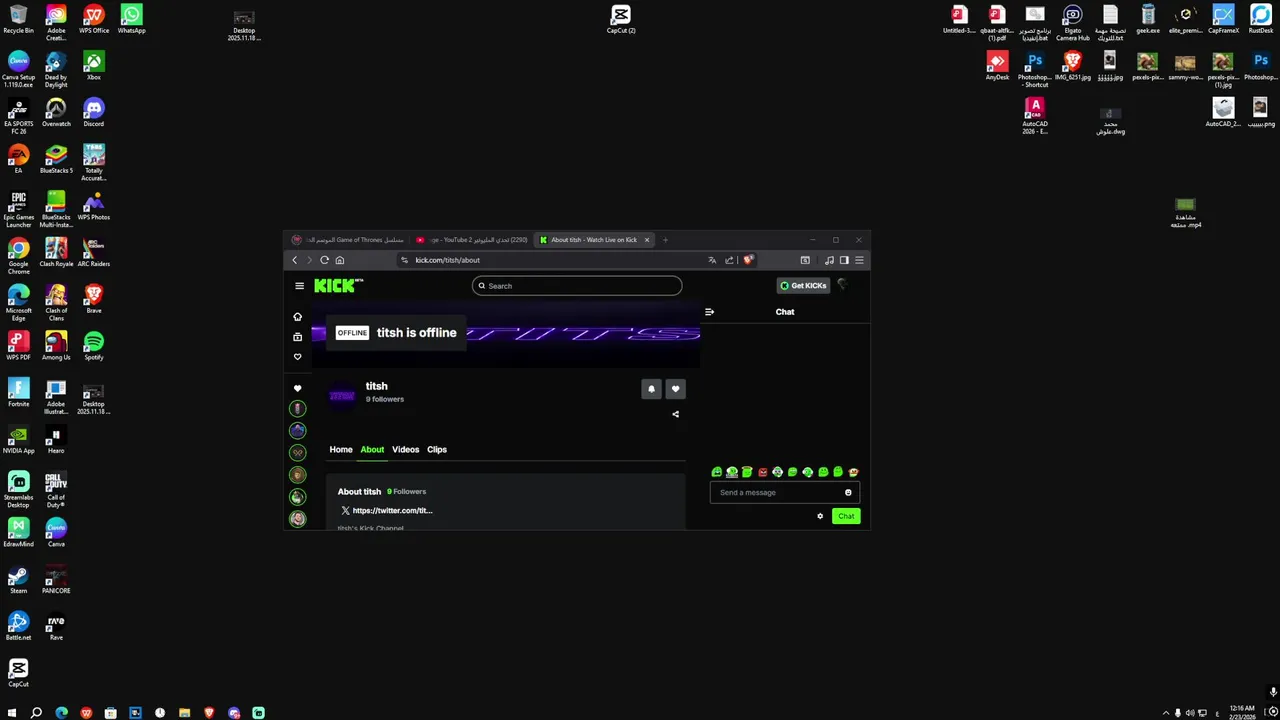Open the Kick user profile avatar

coord(843,285)
